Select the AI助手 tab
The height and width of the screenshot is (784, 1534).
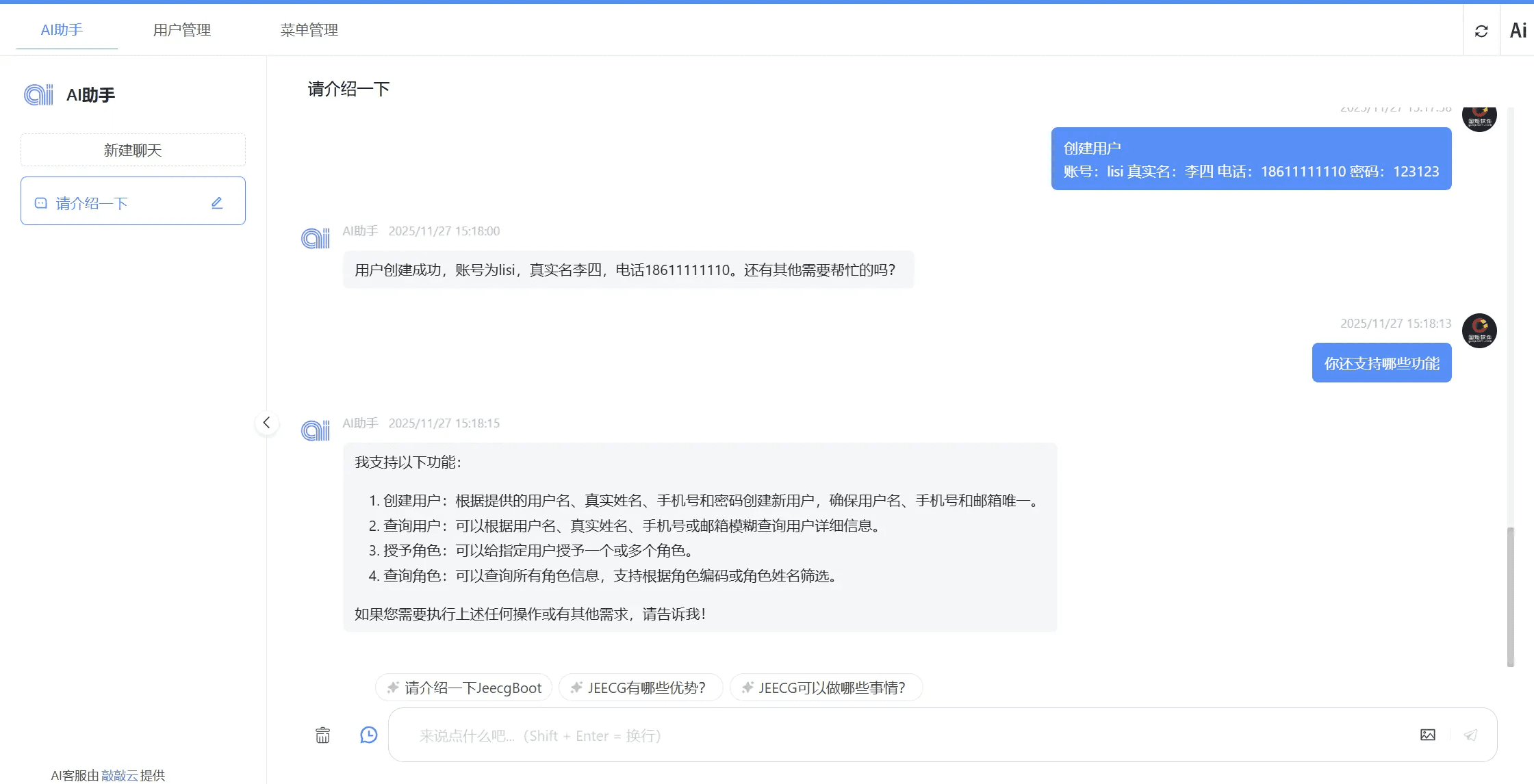62,30
